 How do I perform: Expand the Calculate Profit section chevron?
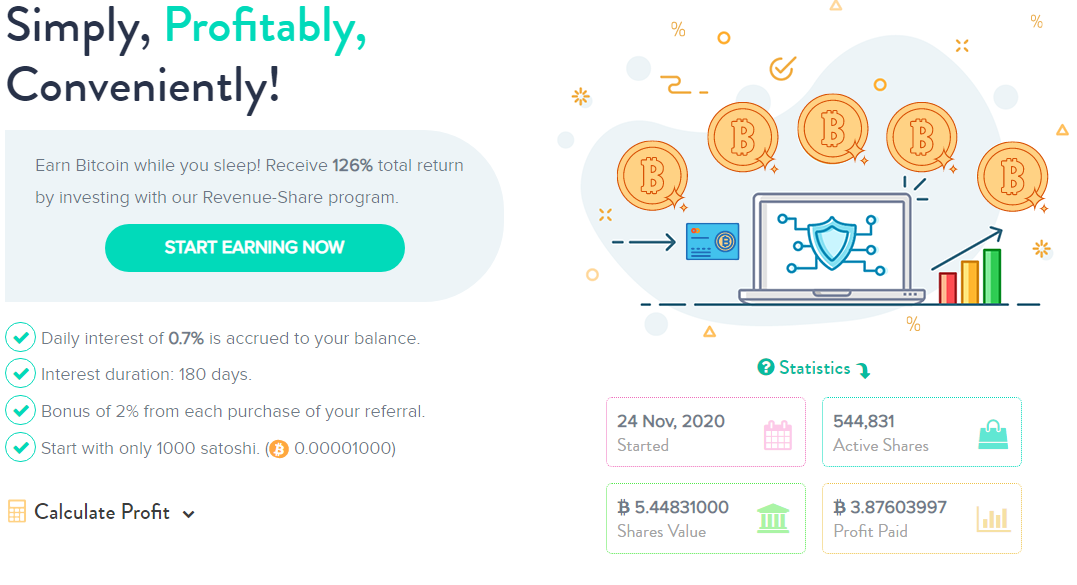[x=189, y=514]
